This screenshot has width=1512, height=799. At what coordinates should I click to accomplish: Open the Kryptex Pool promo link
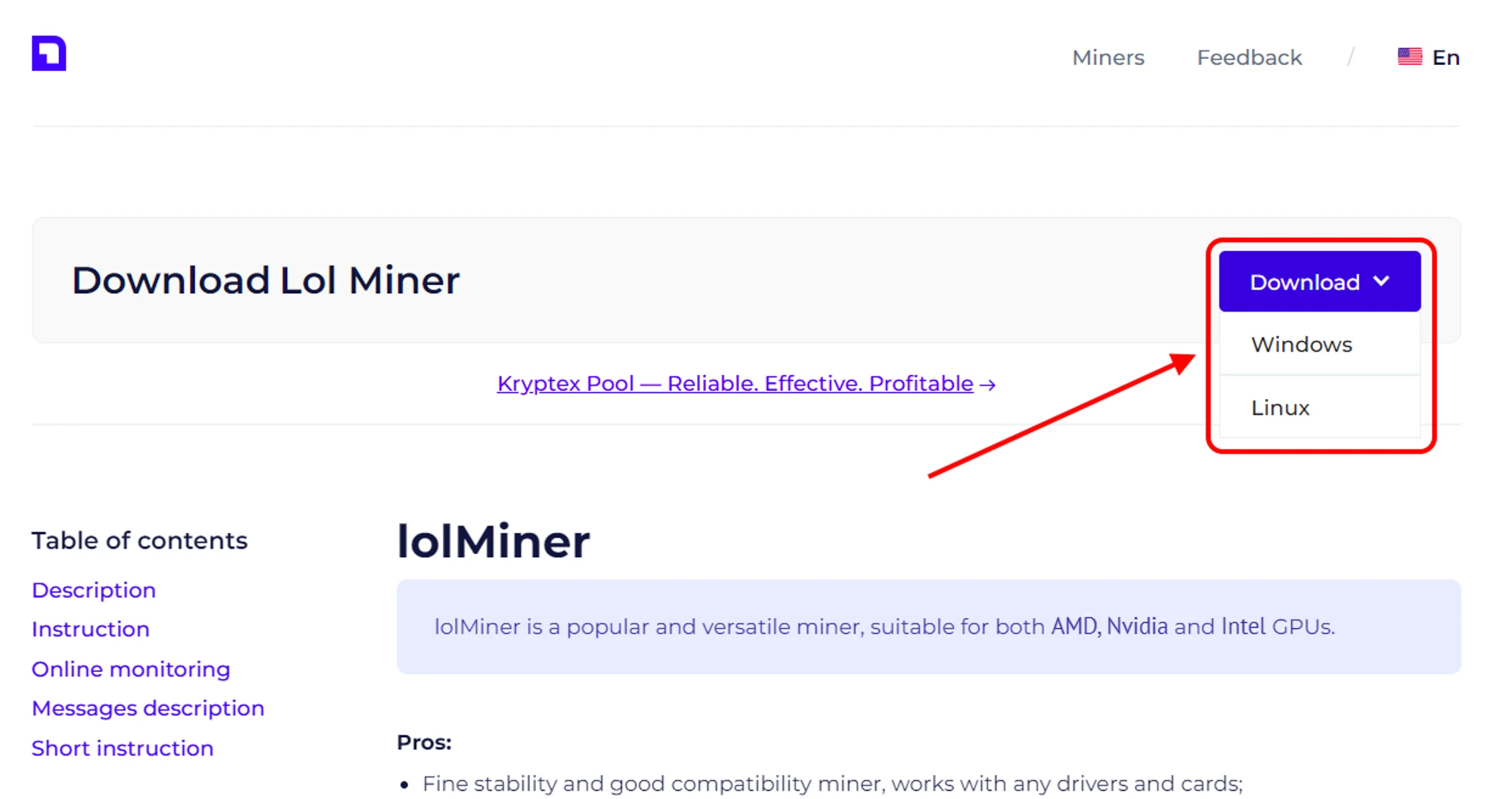[735, 383]
